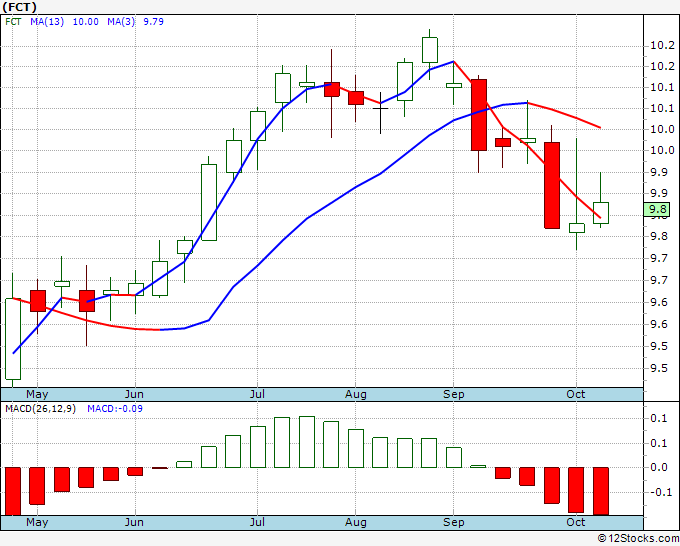Click the (FCT) chart title
Screen dimensions: 680x546
pyautogui.click(x=19, y=7)
